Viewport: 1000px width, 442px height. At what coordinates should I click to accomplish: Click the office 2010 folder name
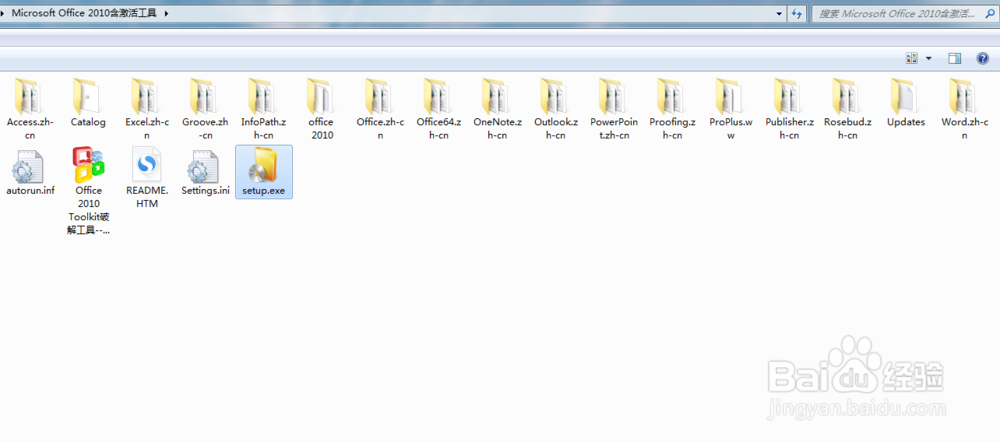(321, 128)
